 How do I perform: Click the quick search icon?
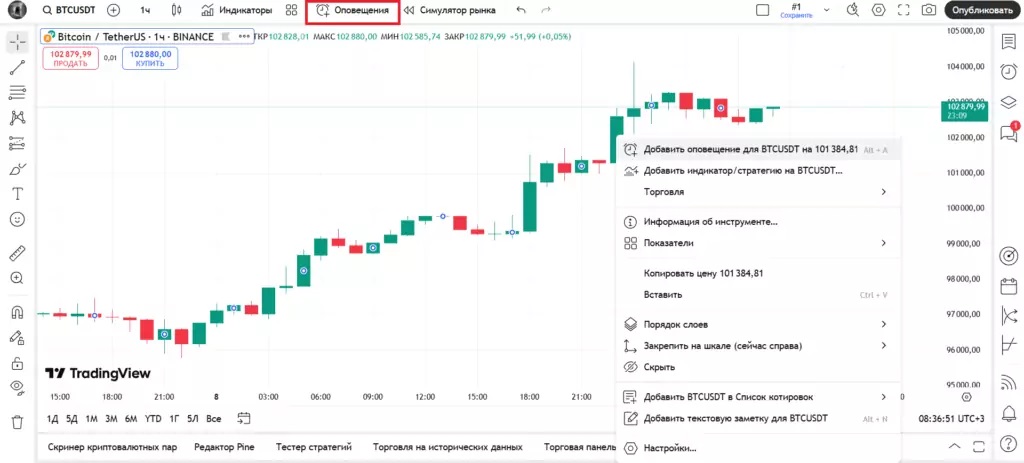(x=852, y=10)
